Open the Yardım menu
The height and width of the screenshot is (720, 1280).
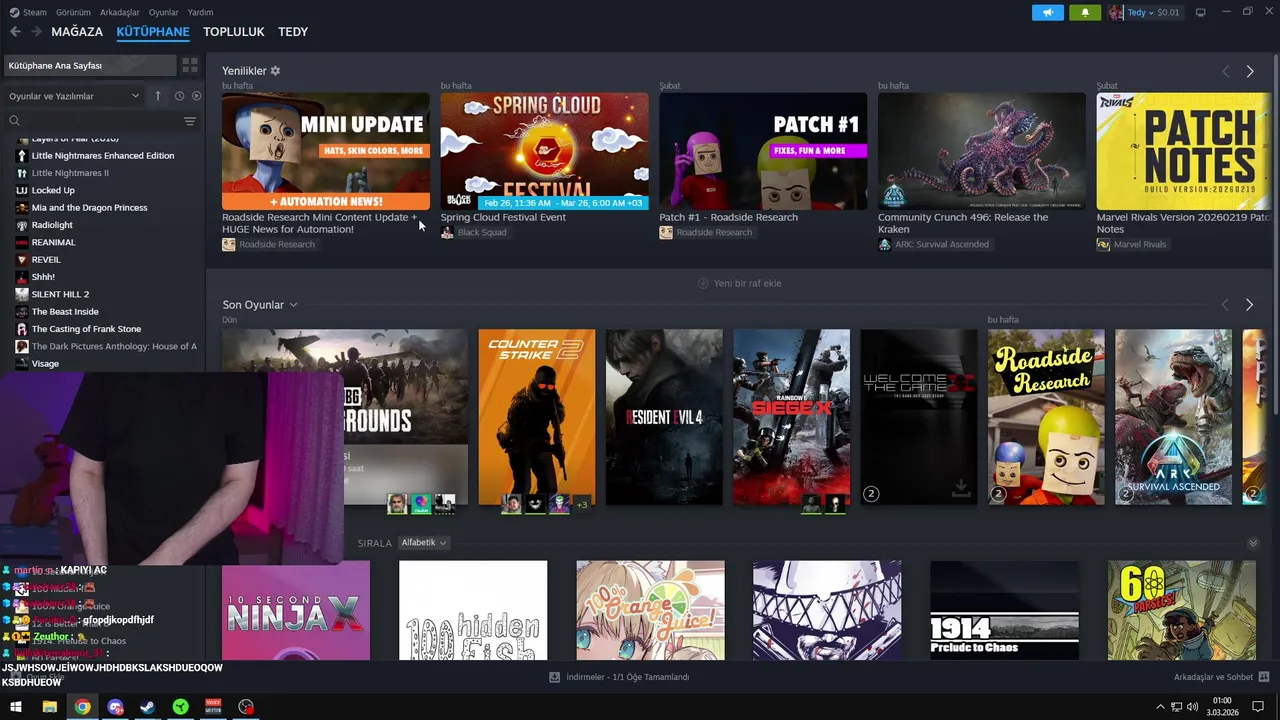(x=200, y=12)
